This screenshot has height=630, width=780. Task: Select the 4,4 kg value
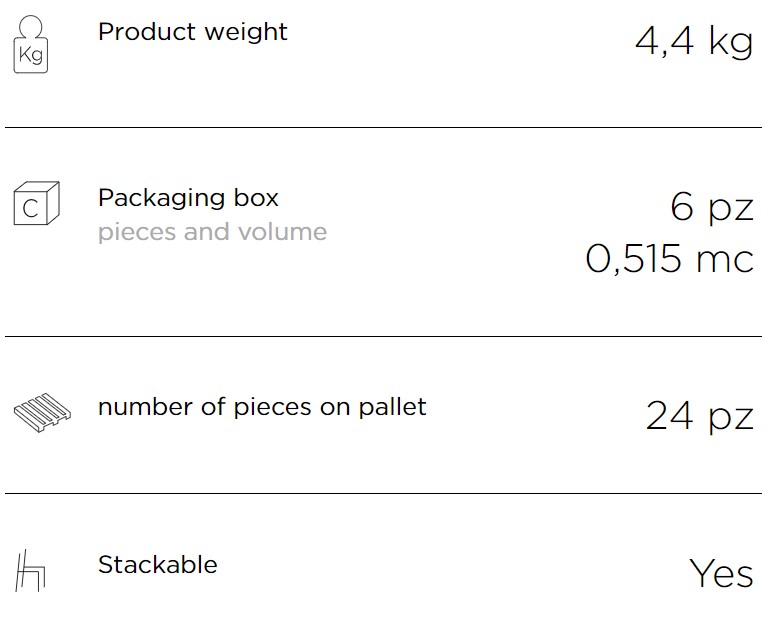click(694, 42)
